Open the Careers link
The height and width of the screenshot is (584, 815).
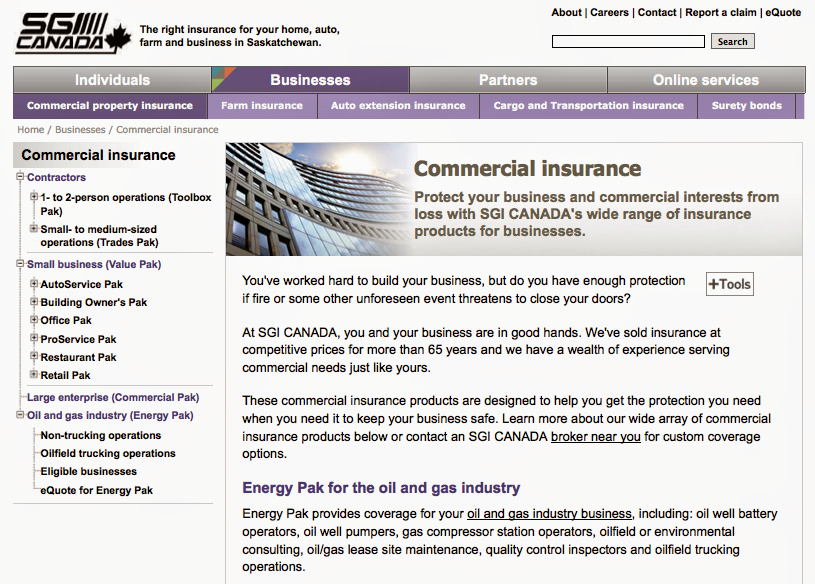pos(609,12)
